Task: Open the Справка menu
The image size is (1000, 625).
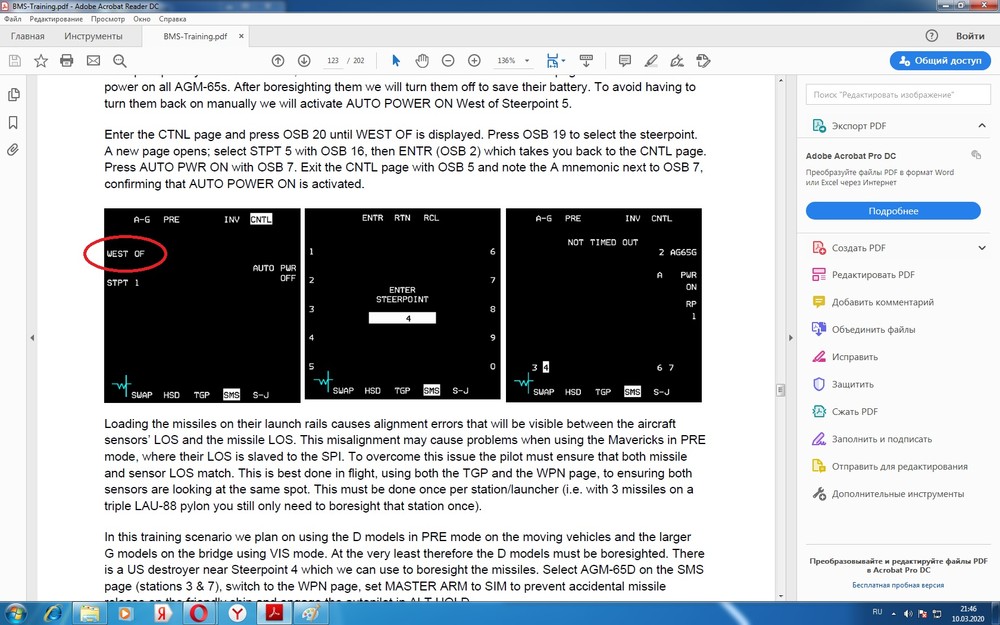Action: coord(172,19)
